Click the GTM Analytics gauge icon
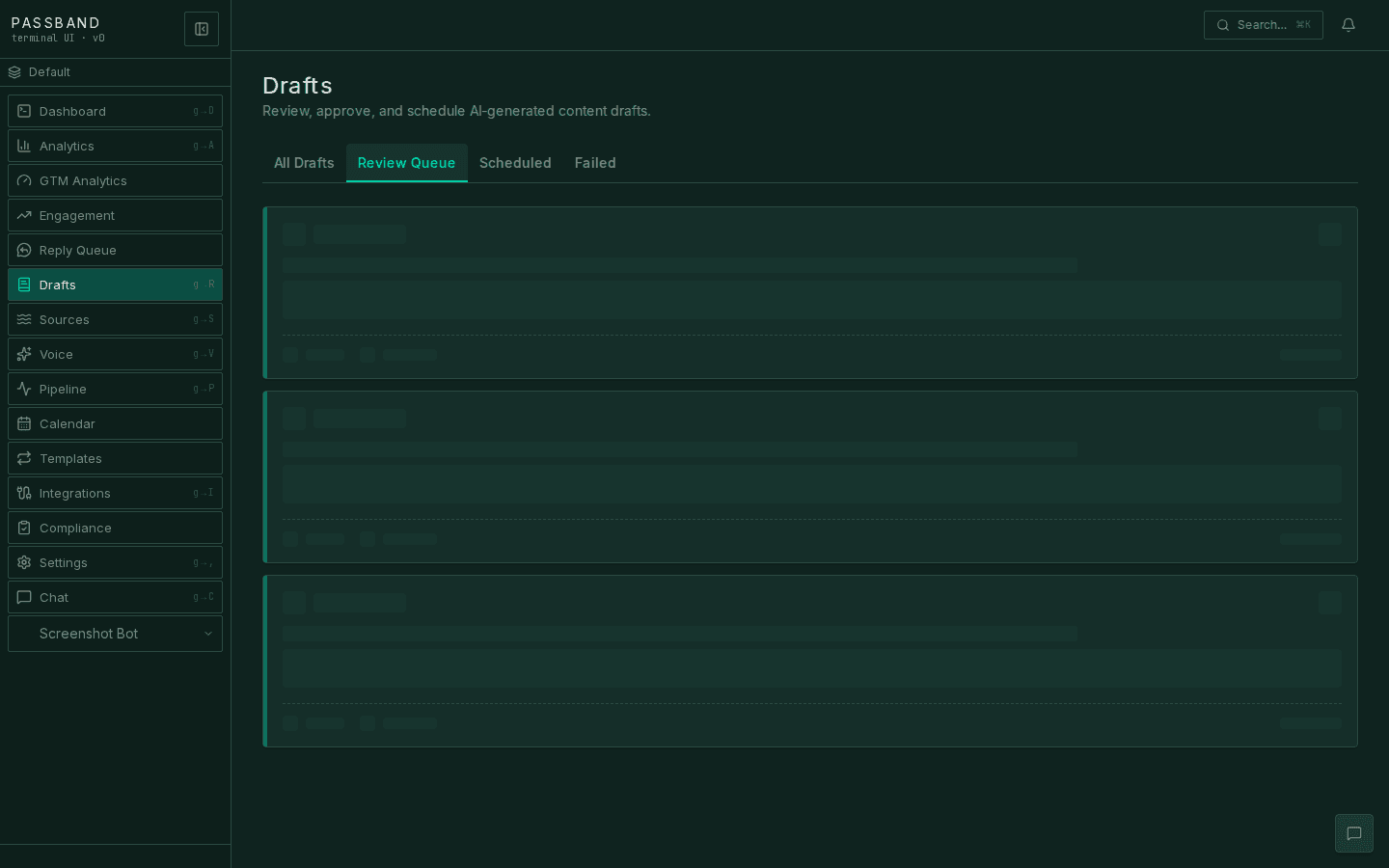 tap(23, 180)
